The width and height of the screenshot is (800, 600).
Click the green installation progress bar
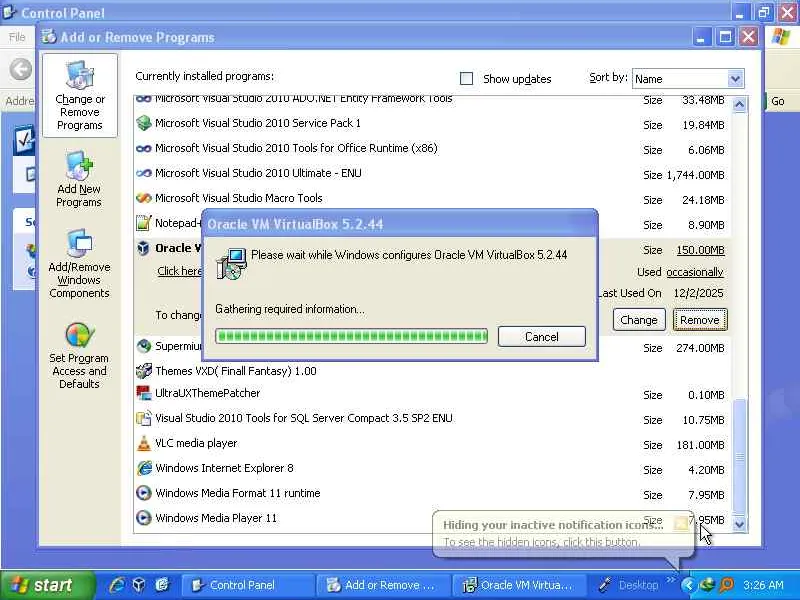point(352,336)
